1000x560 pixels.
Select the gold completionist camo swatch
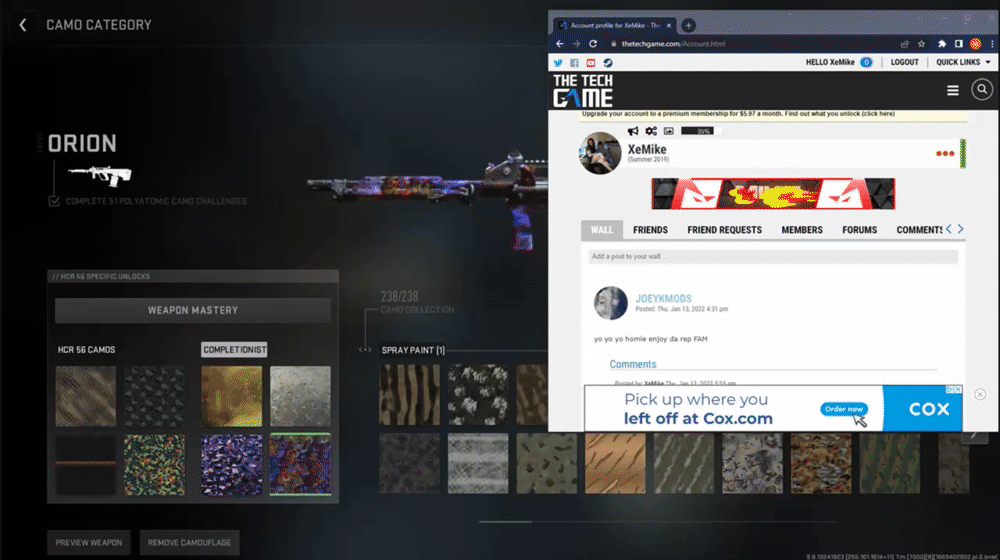[x=232, y=396]
